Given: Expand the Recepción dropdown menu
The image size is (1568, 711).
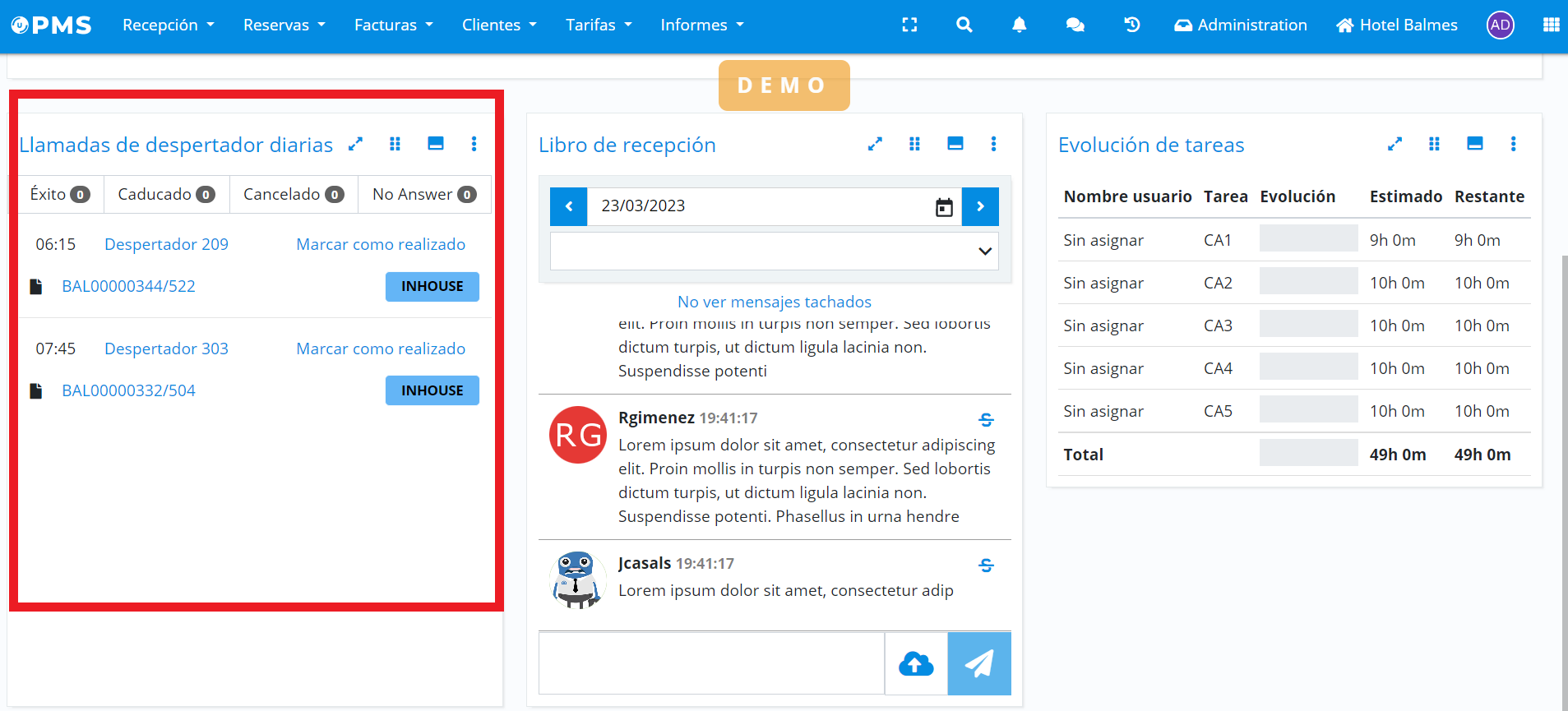Looking at the screenshot, I should (x=169, y=25).
